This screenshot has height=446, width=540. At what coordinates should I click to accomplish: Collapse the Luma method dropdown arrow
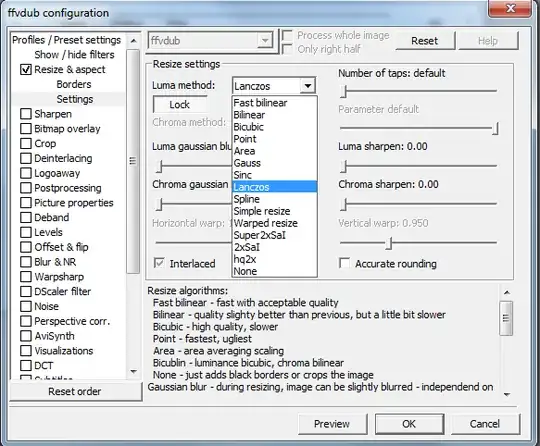click(308, 86)
